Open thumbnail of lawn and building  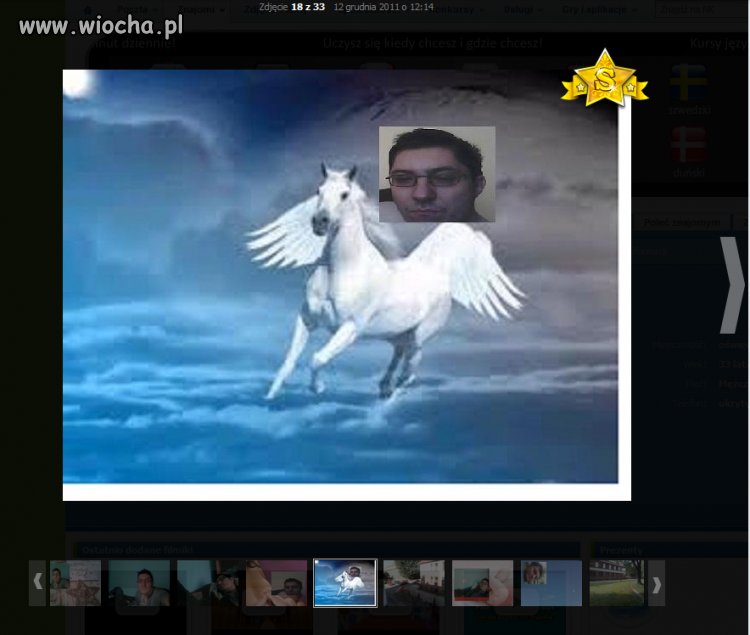617,583
